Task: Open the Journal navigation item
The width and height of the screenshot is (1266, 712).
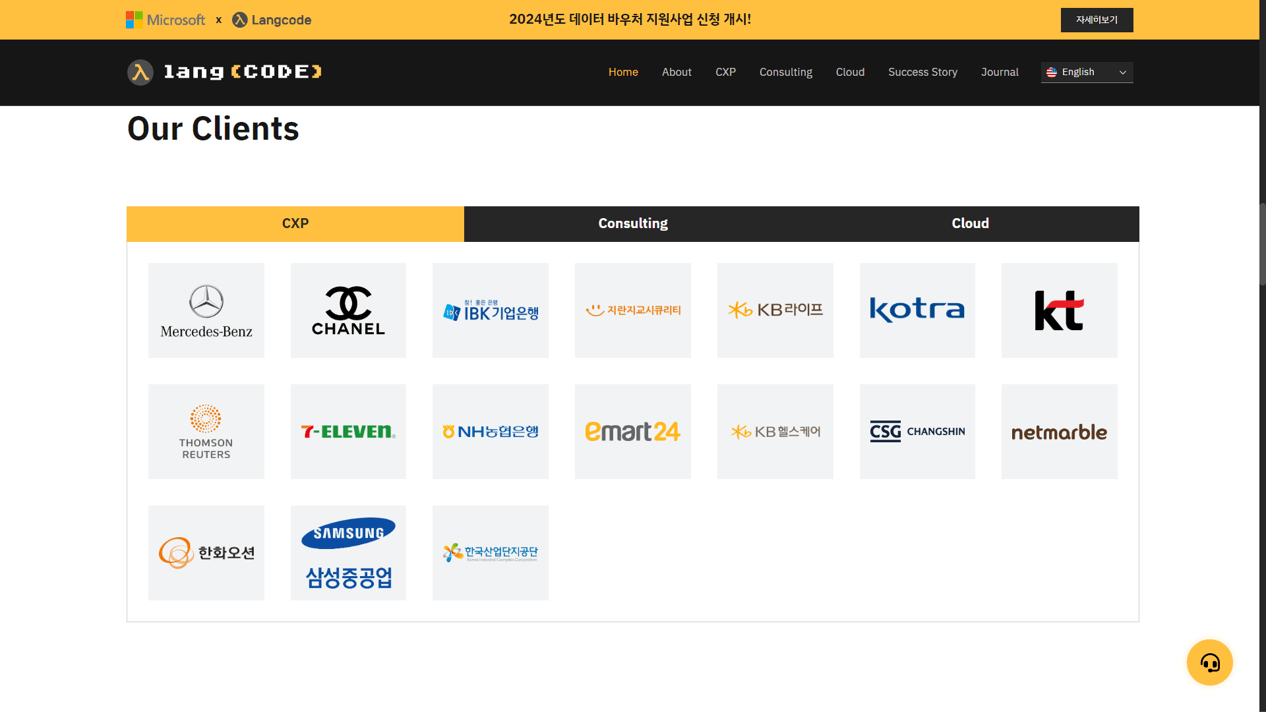Action: (999, 72)
